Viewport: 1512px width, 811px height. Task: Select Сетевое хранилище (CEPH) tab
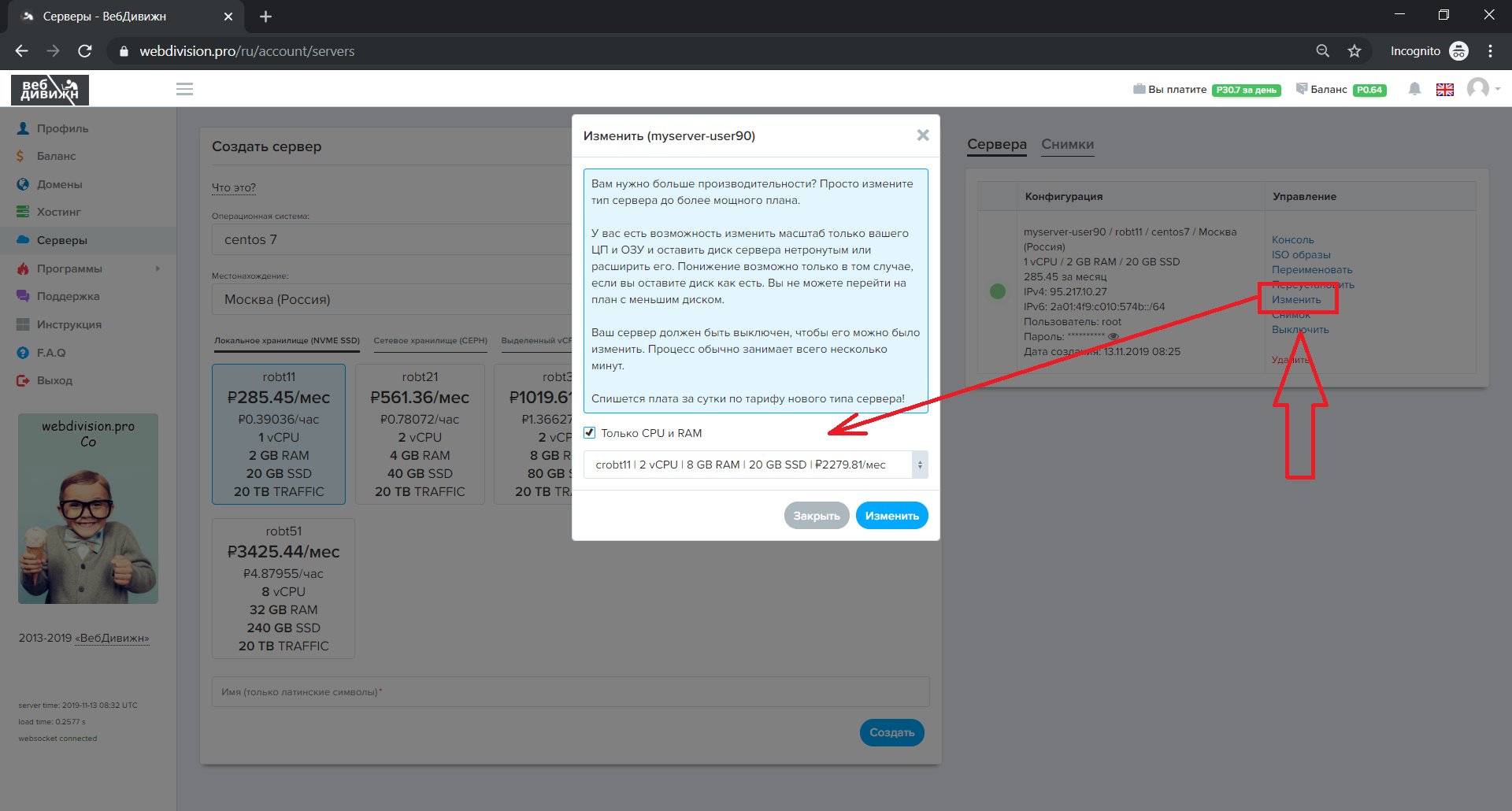click(430, 341)
